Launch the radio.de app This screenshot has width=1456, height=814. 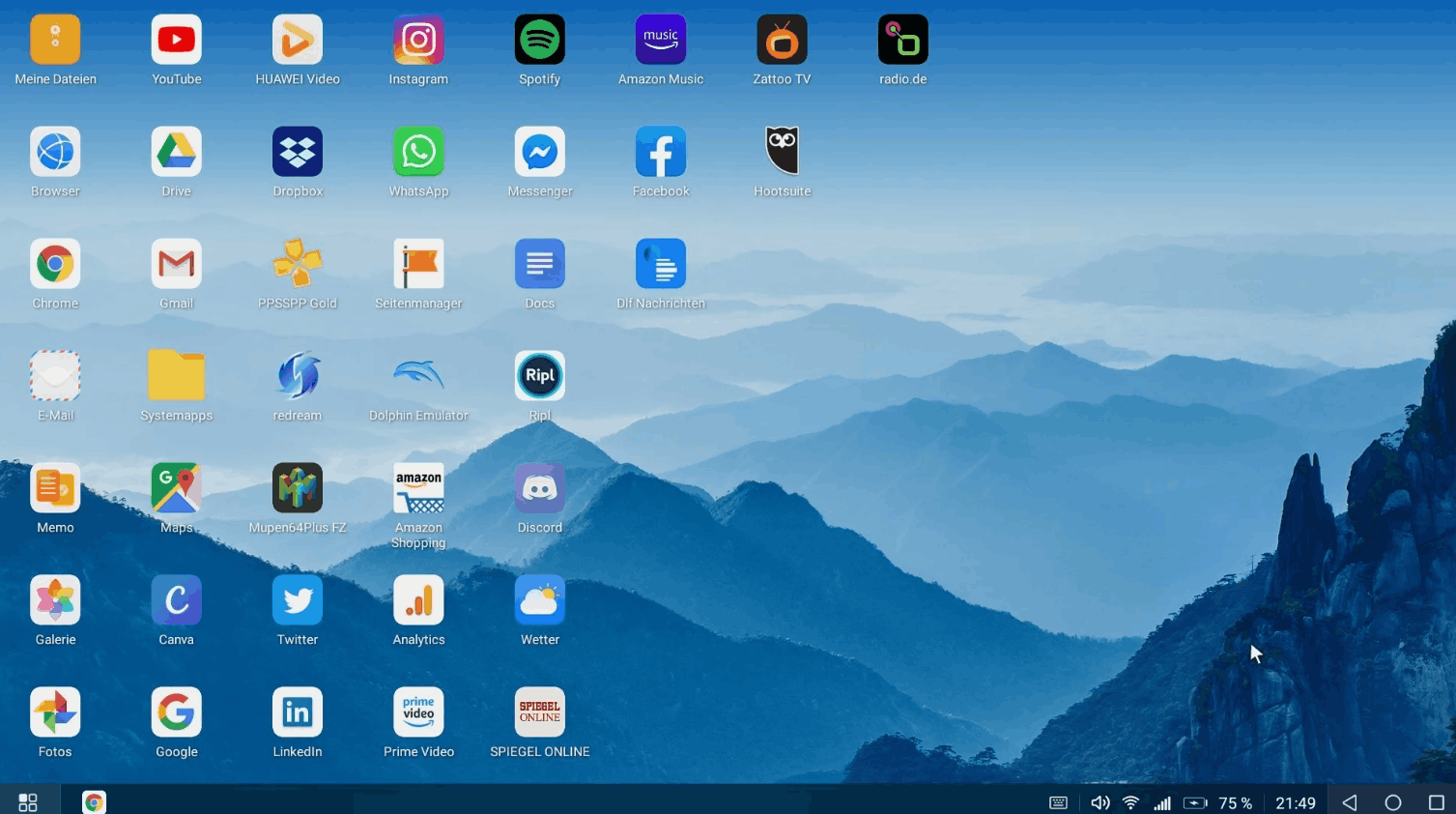[903, 40]
